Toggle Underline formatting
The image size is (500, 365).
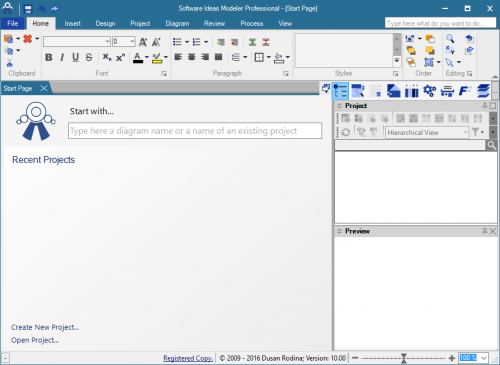(76, 57)
